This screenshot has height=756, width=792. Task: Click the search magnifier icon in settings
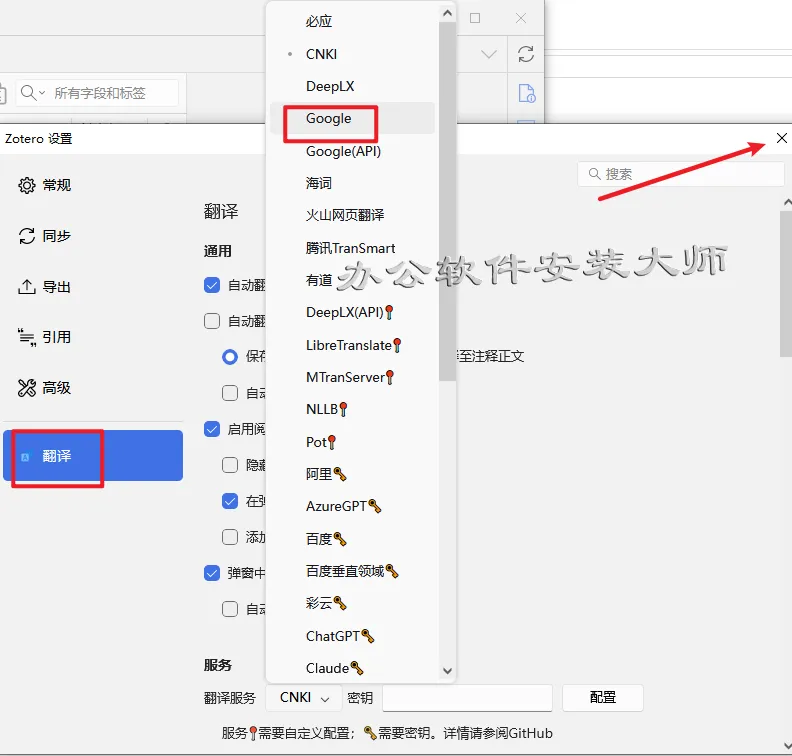pyautogui.click(x=595, y=174)
